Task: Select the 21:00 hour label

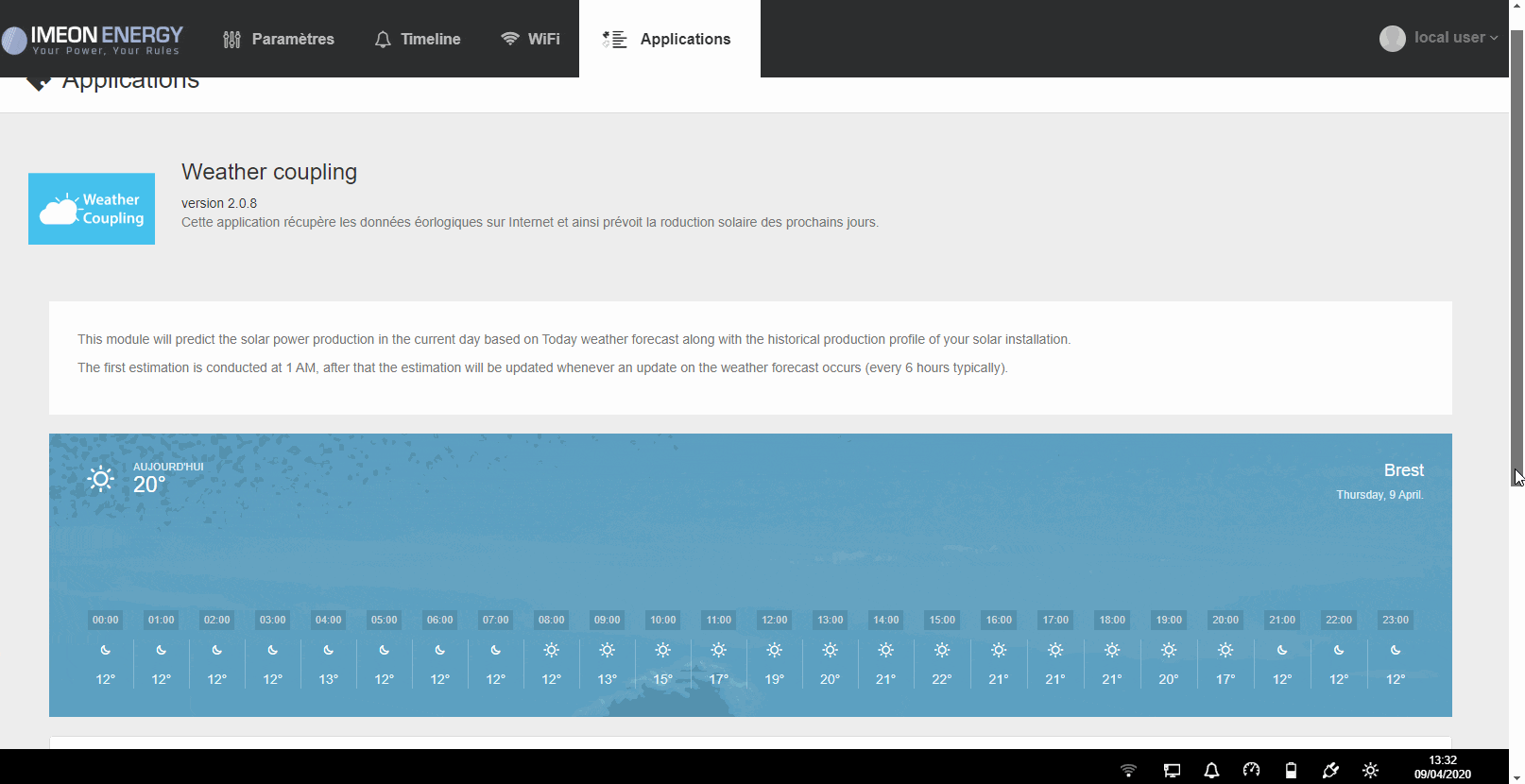Action: coord(1282,620)
